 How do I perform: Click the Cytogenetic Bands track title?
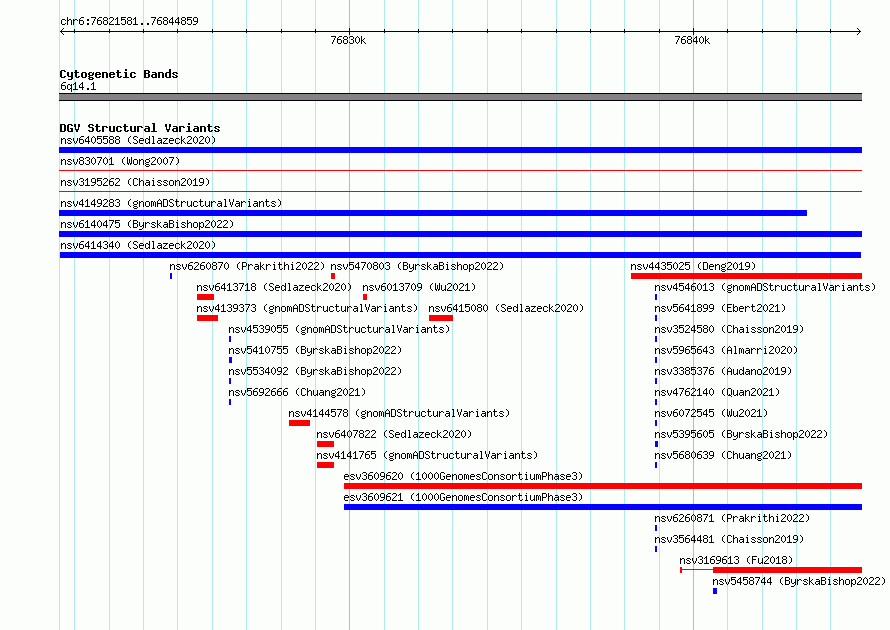click(x=119, y=74)
